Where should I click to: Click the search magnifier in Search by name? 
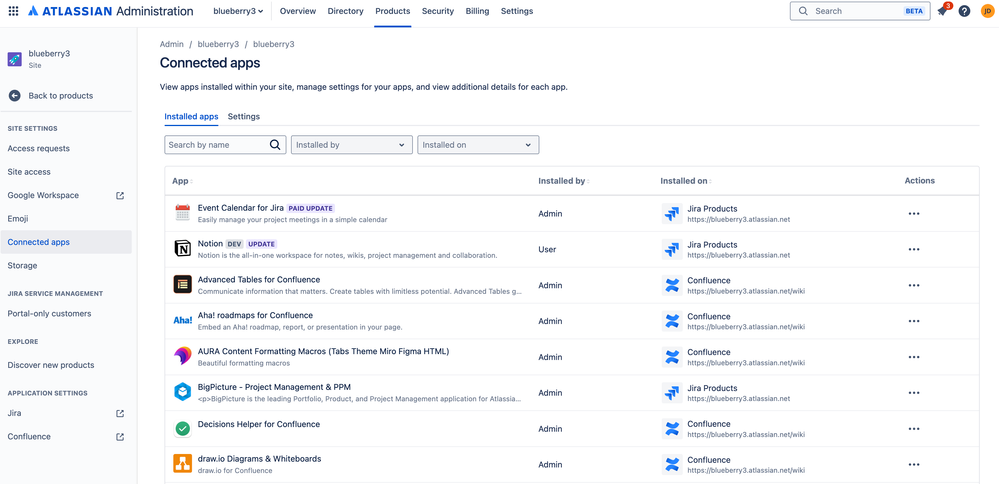[275, 145]
